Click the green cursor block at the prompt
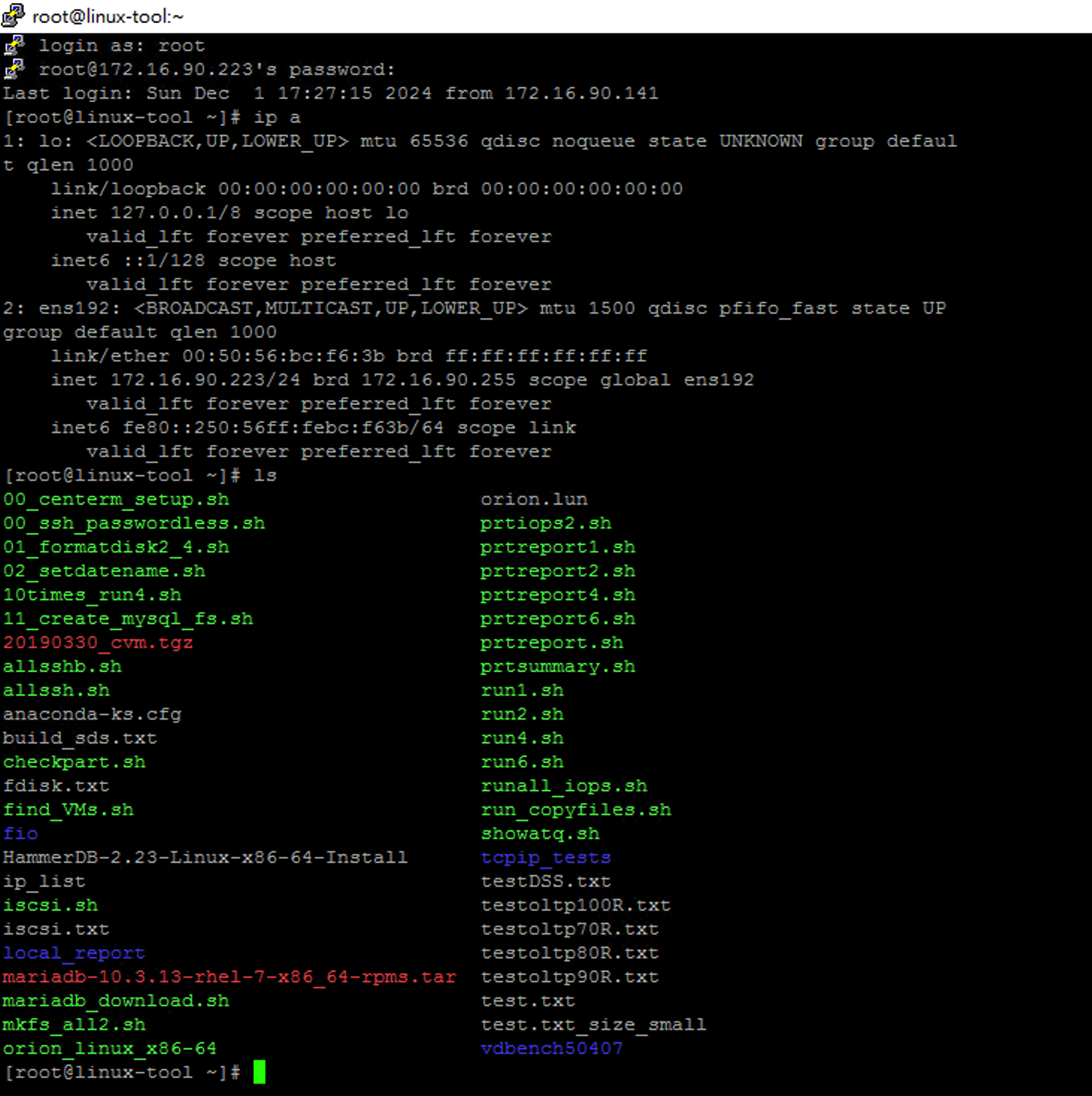Image resolution: width=1092 pixels, height=1096 pixels. (x=259, y=1072)
